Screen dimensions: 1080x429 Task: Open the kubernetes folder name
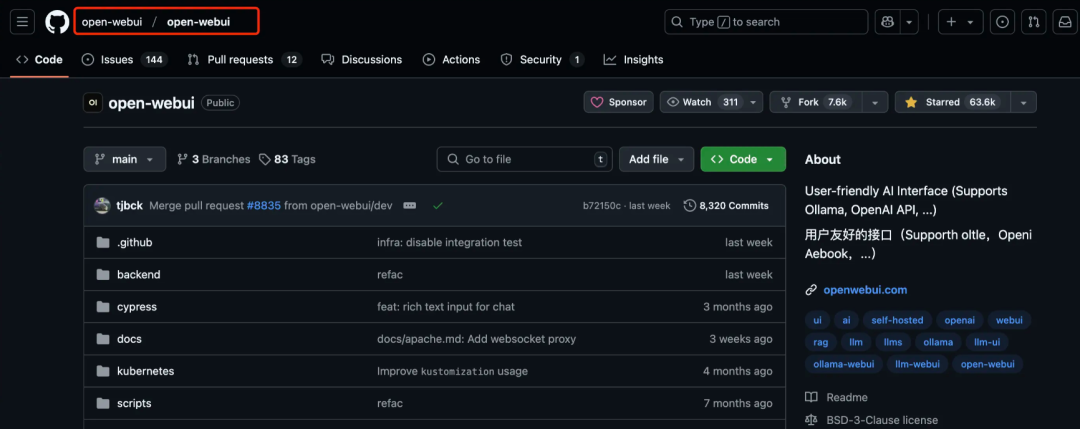tap(145, 371)
